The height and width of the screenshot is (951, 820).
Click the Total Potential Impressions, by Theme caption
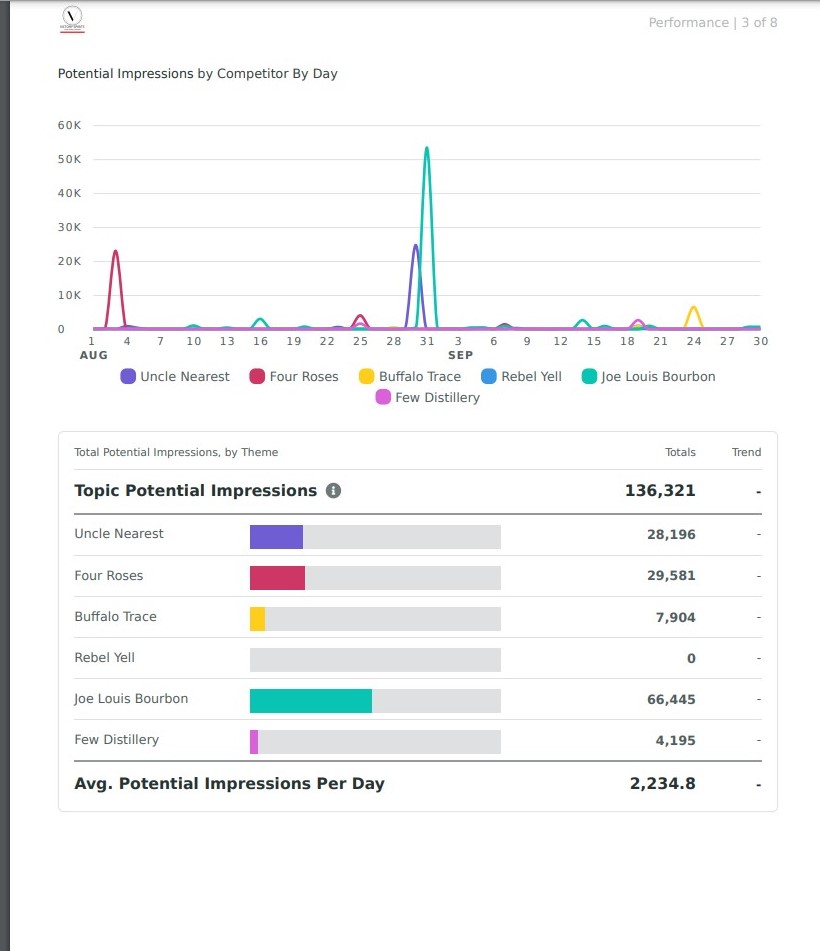tap(176, 452)
